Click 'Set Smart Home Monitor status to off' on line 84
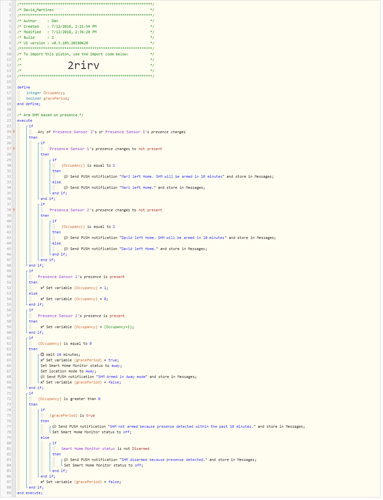The height and width of the screenshot is (500, 383). [x=103, y=465]
